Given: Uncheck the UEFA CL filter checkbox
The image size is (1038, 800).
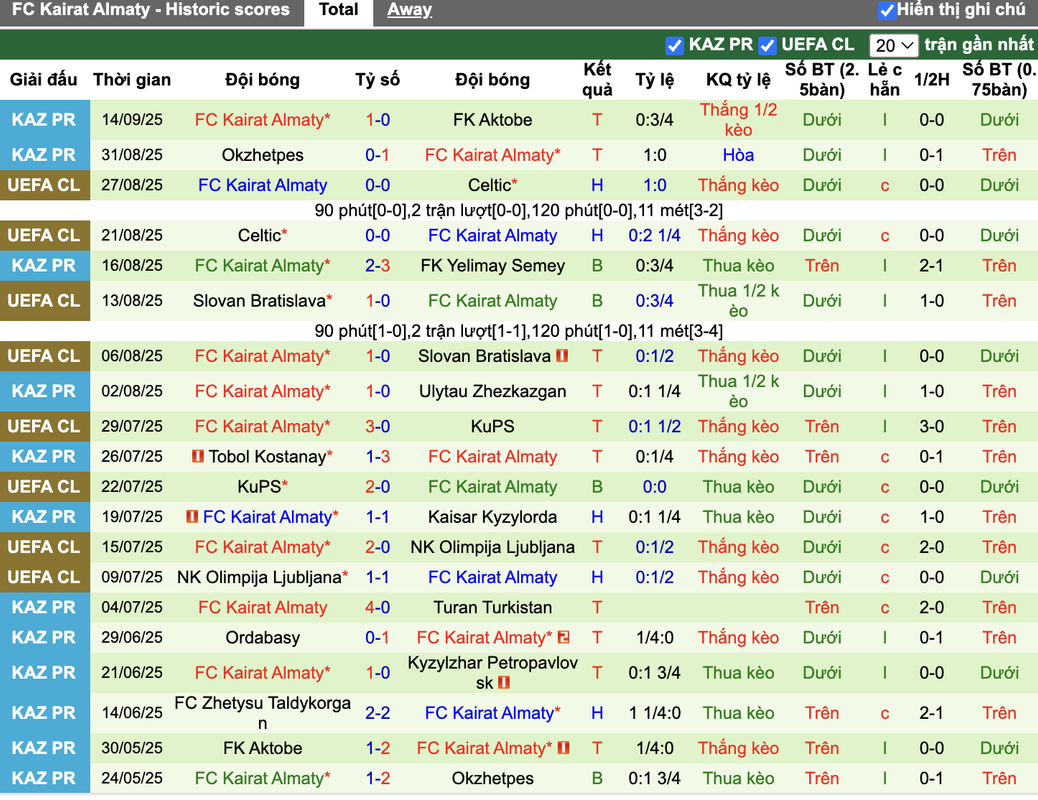Looking at the screenshot, I should 767,45.
